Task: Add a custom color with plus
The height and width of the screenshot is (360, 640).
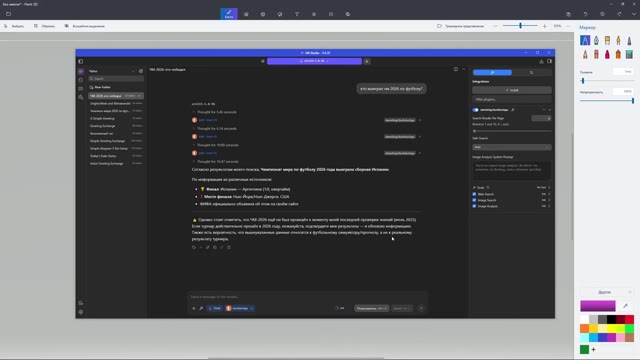Action: coord(593,349)
